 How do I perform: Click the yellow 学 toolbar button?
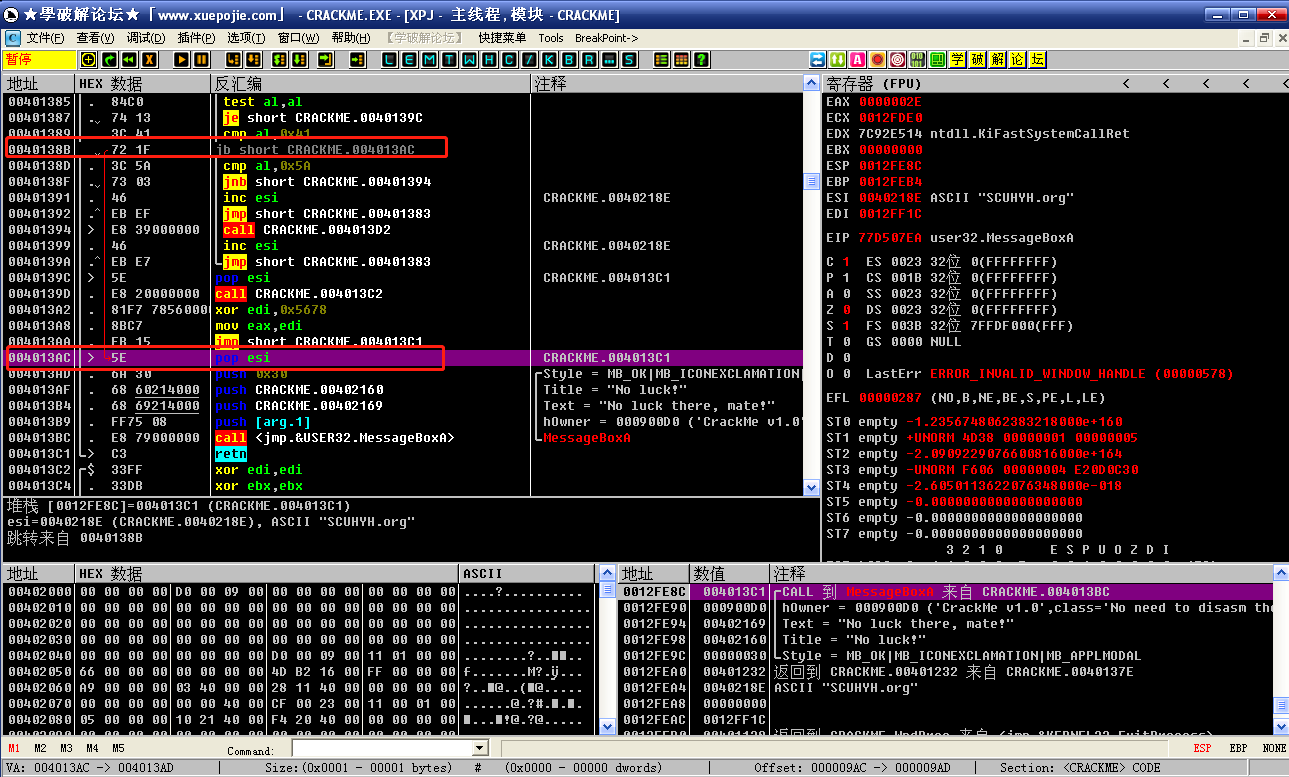click(957, 60)
